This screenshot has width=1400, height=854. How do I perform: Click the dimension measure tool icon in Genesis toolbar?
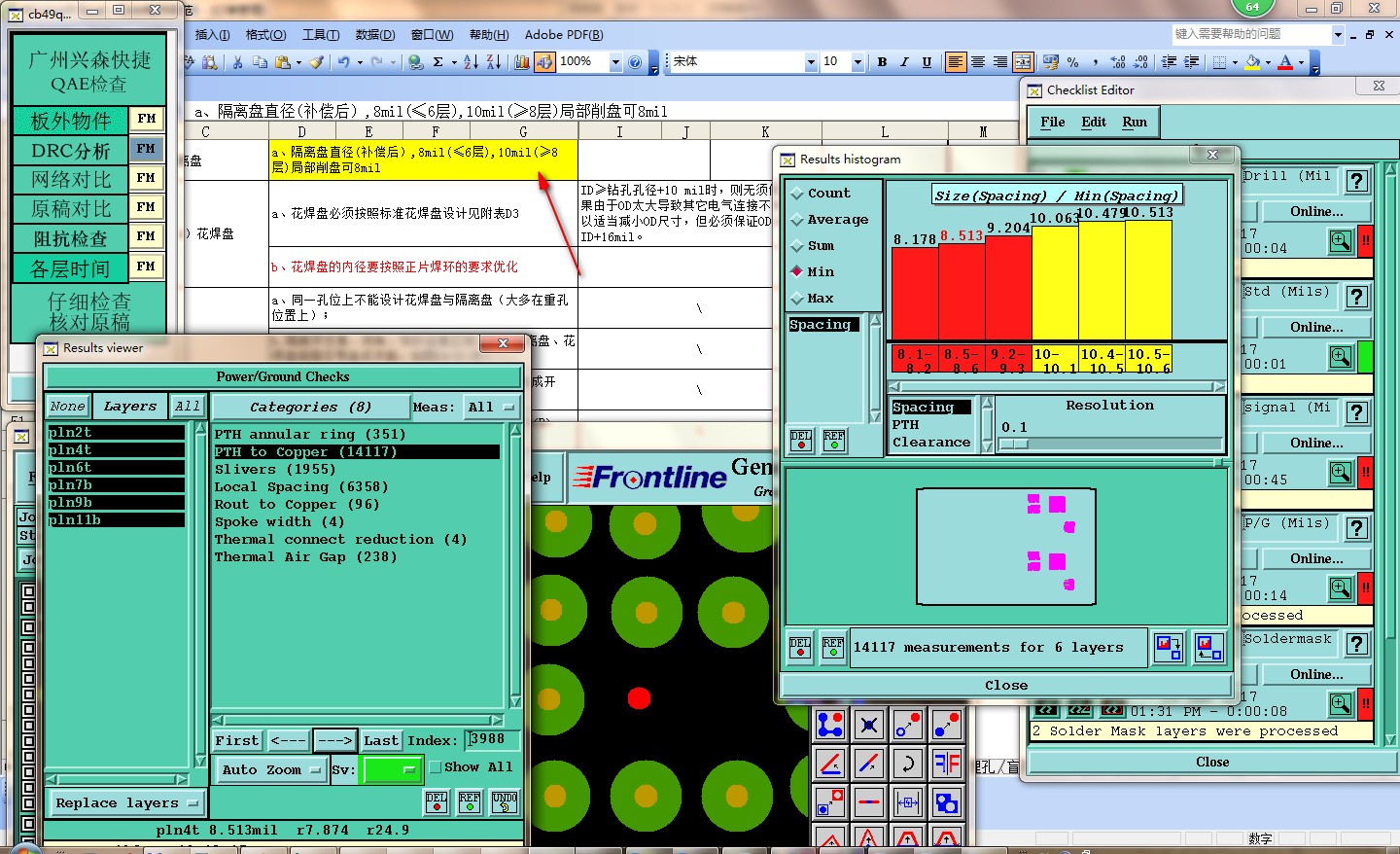pos(908,802)
